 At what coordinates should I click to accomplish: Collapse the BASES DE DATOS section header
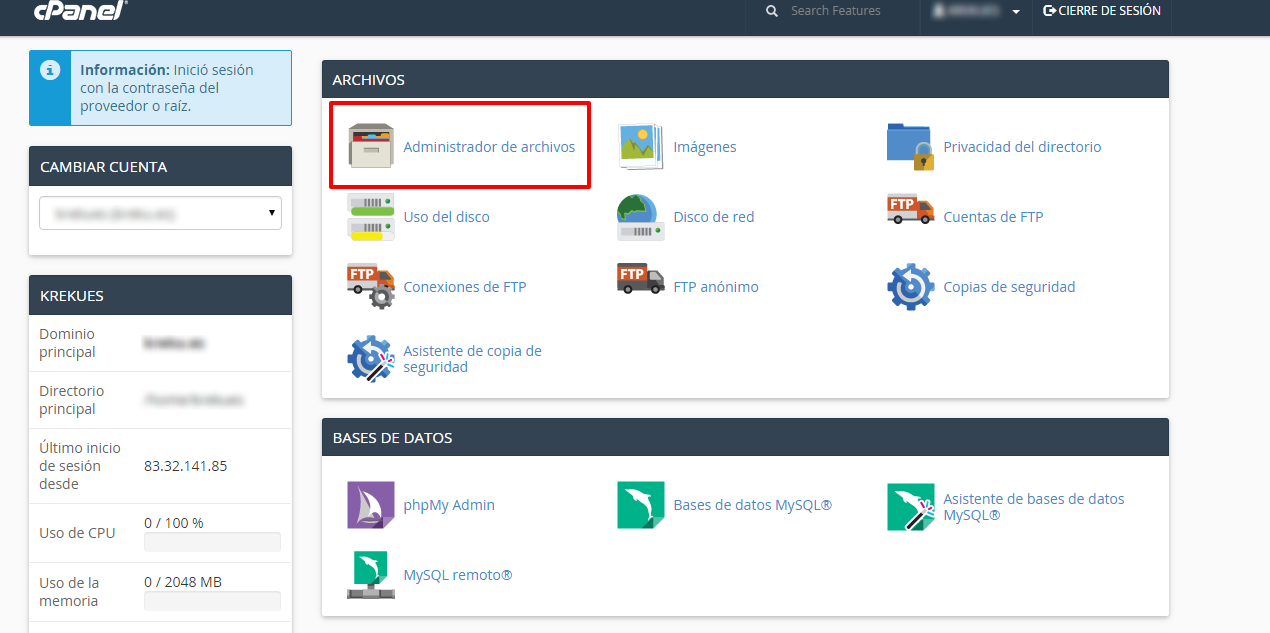[745, 438]
